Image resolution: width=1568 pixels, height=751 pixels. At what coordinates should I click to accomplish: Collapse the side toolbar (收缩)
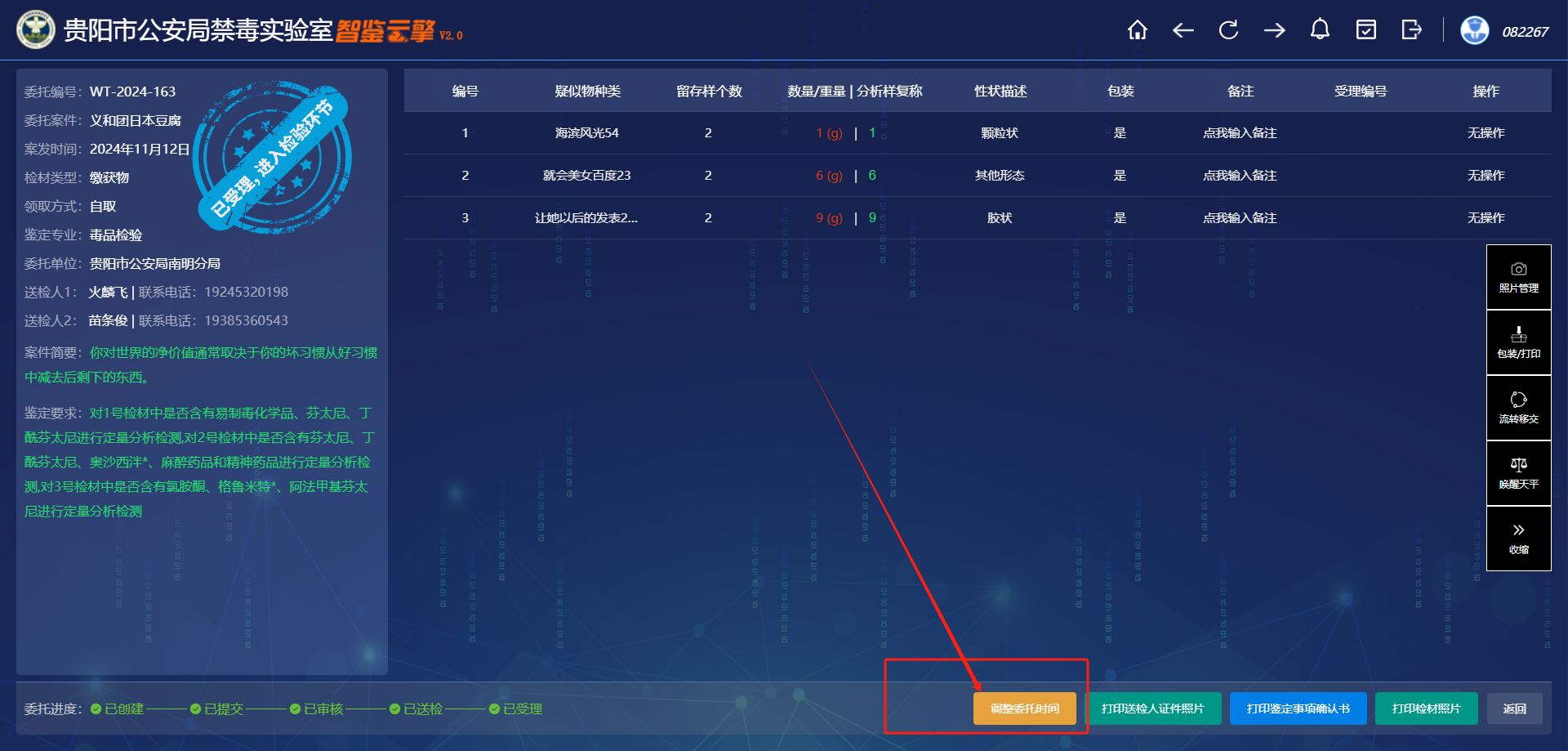point(1518,539)
